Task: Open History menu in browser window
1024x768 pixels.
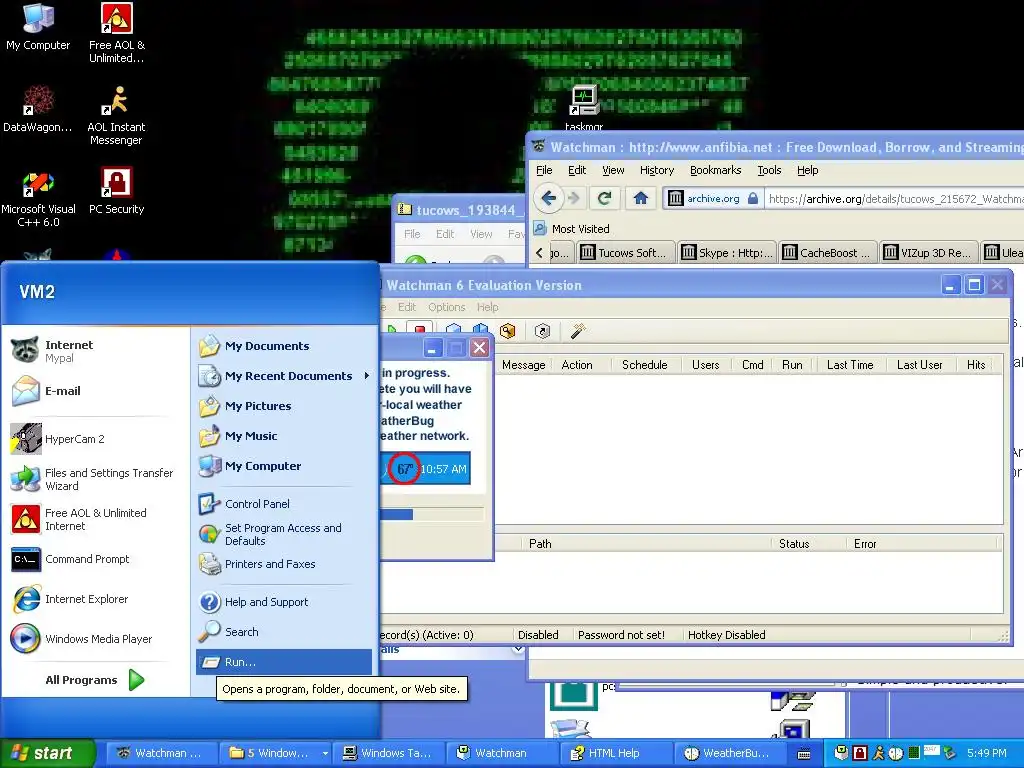Action: 656,170
